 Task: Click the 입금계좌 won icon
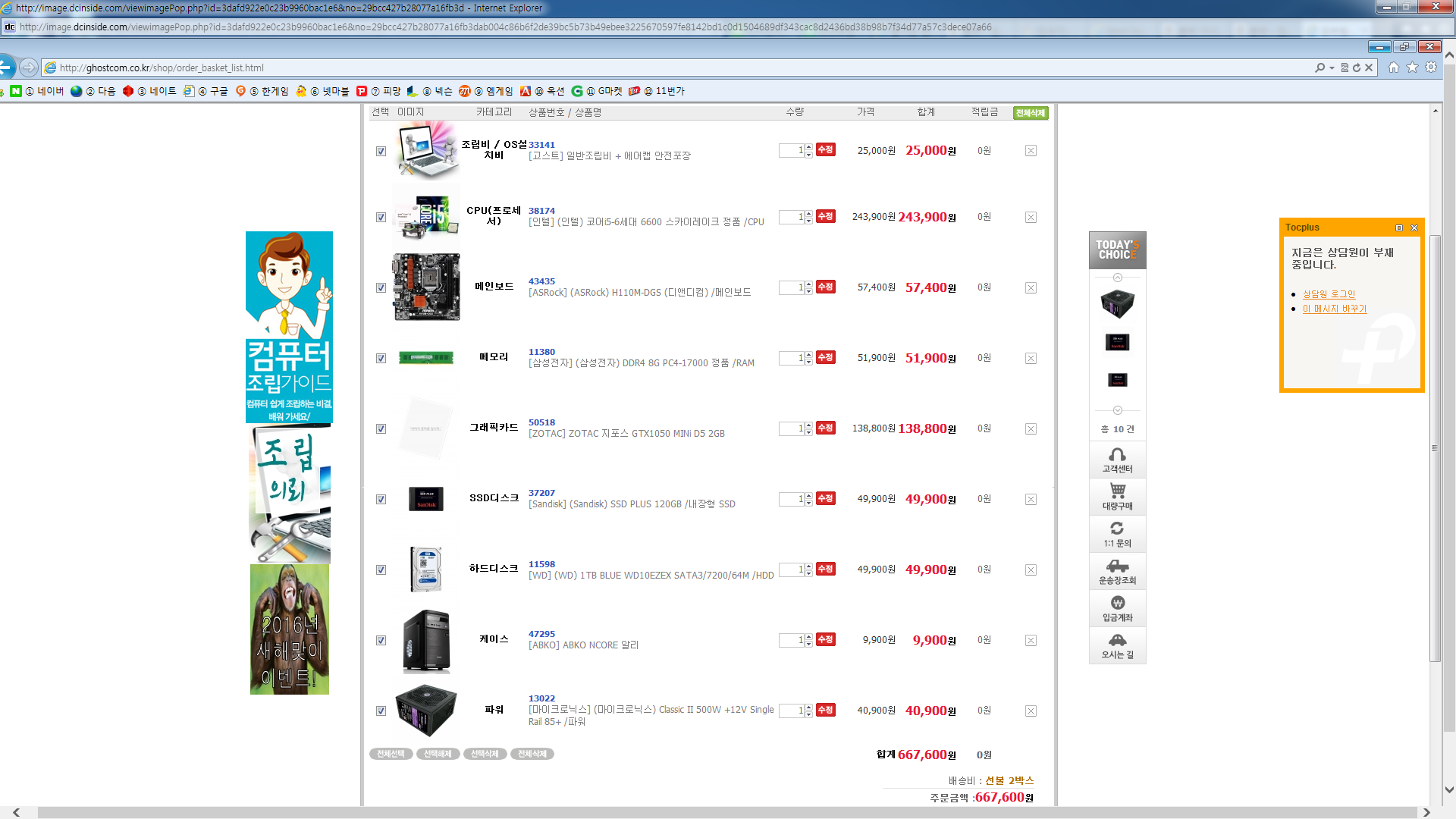pyautogui.click(x=1117, y=603)
